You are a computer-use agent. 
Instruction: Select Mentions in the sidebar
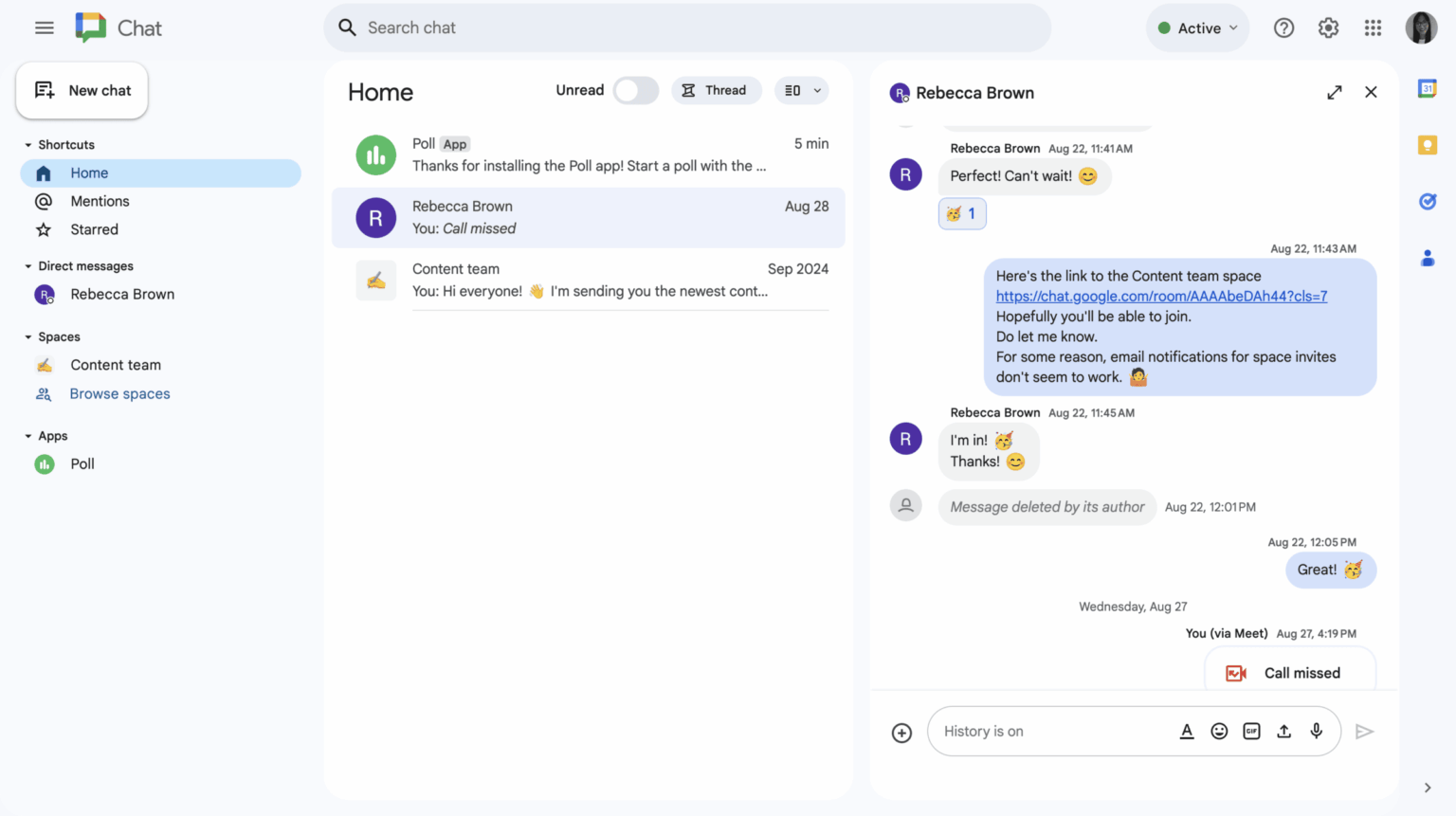pos(100,201)
